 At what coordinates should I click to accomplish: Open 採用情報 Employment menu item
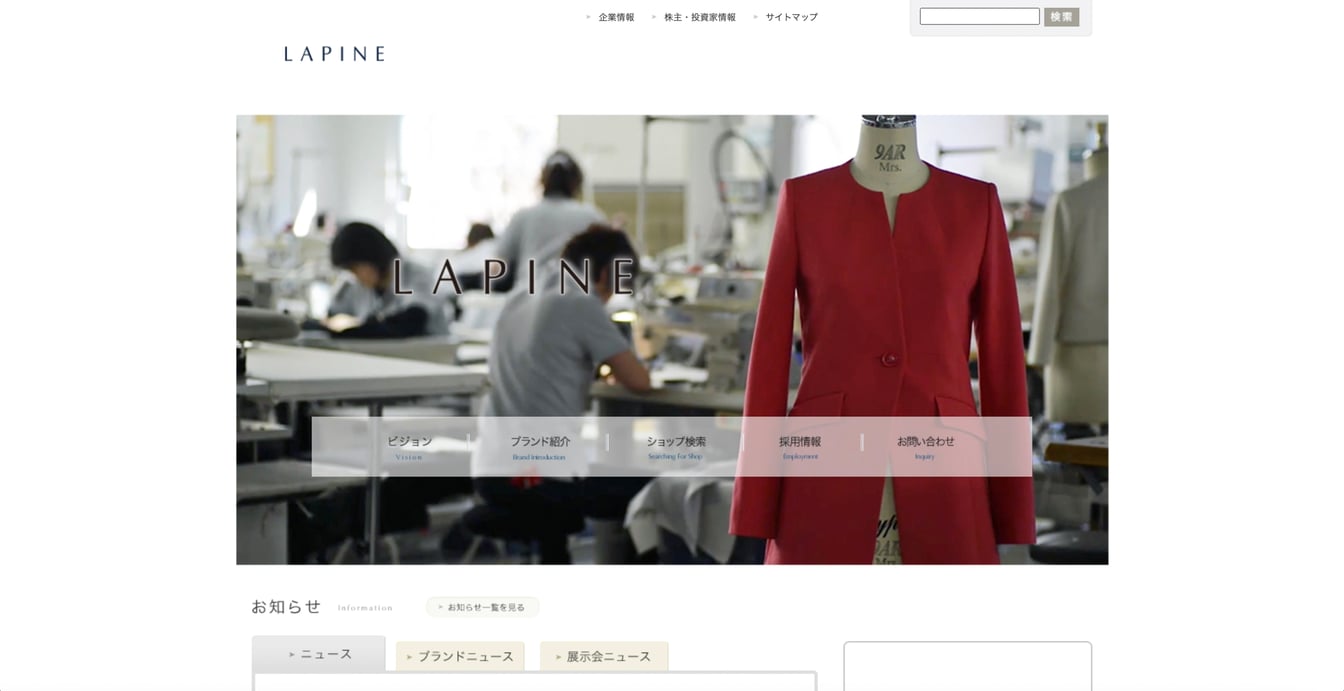coord(800,446)
